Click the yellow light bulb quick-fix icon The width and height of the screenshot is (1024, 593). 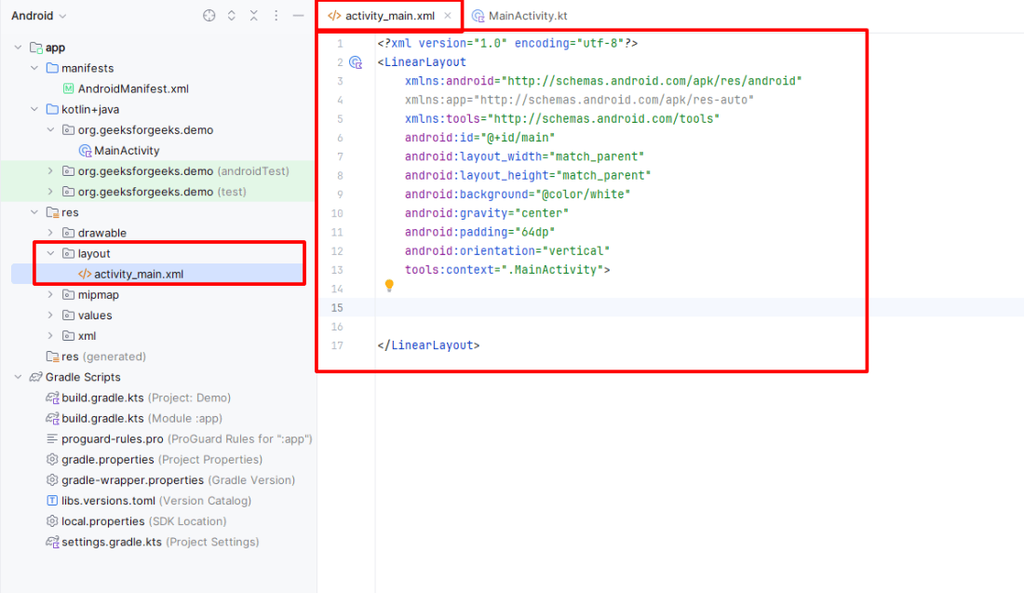[389, 285]
